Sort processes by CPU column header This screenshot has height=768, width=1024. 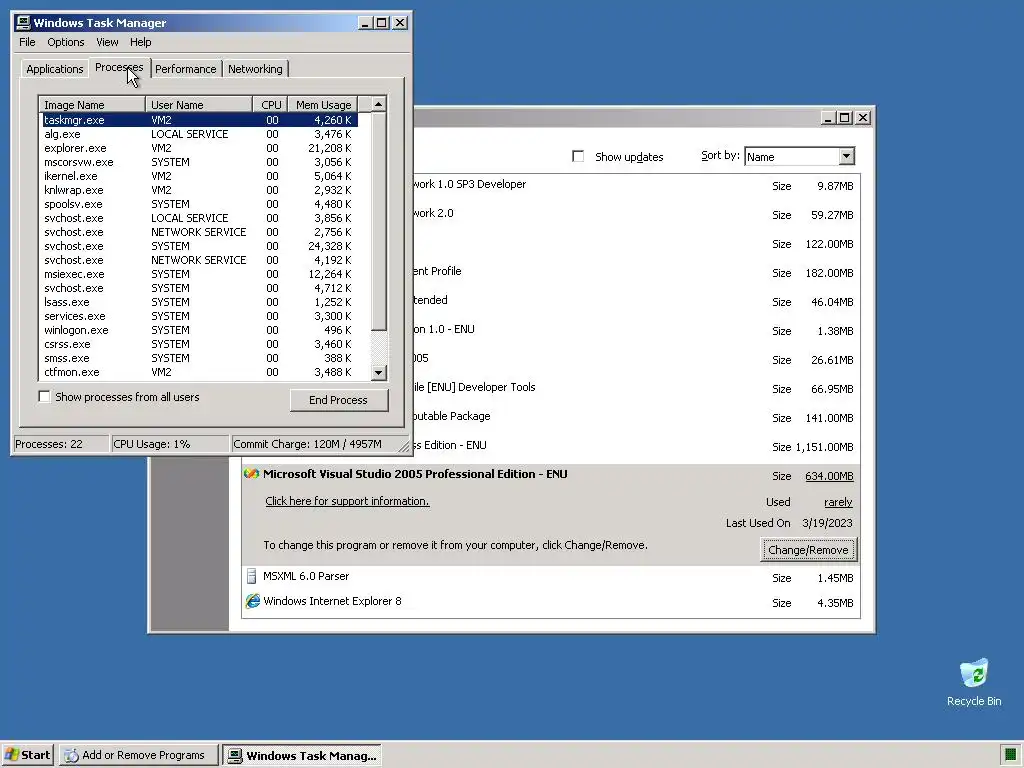click(x=270, y=104)
